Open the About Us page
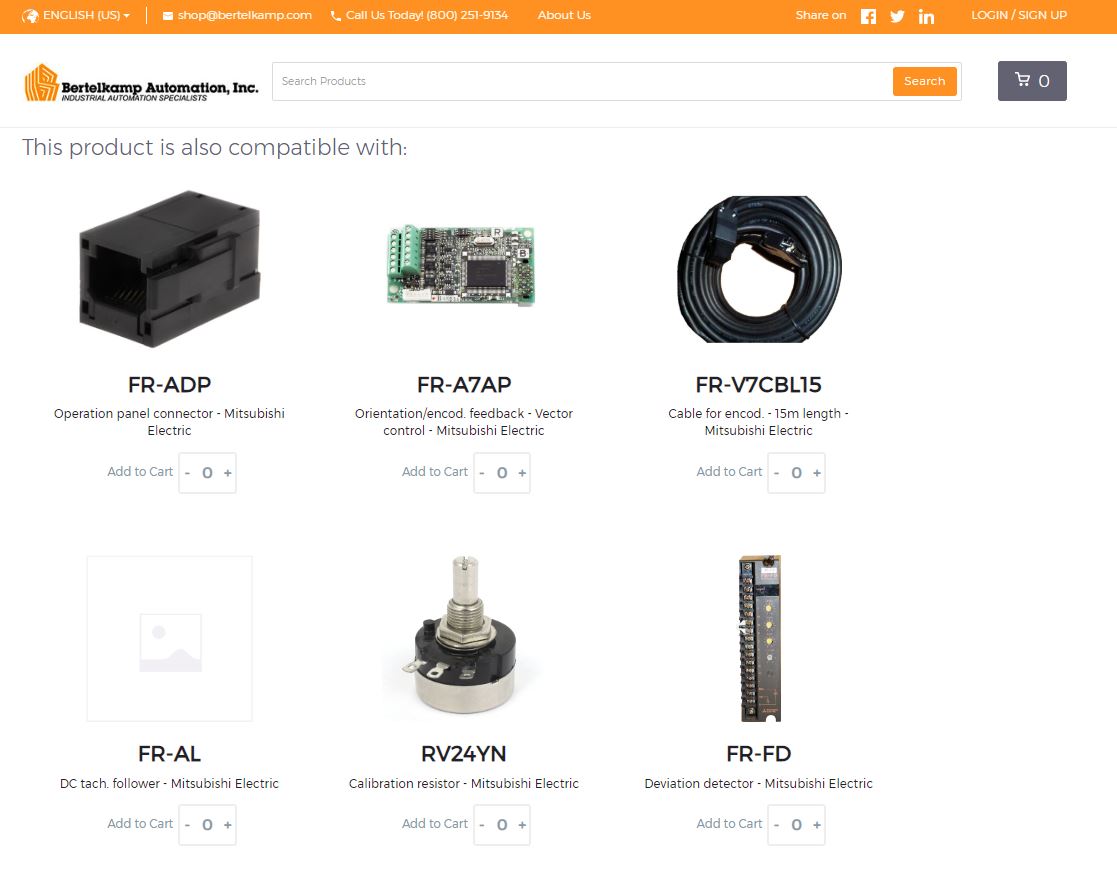Image resolution: width=1117 pixels, height=875 pixels. click(x=564, y=15)
